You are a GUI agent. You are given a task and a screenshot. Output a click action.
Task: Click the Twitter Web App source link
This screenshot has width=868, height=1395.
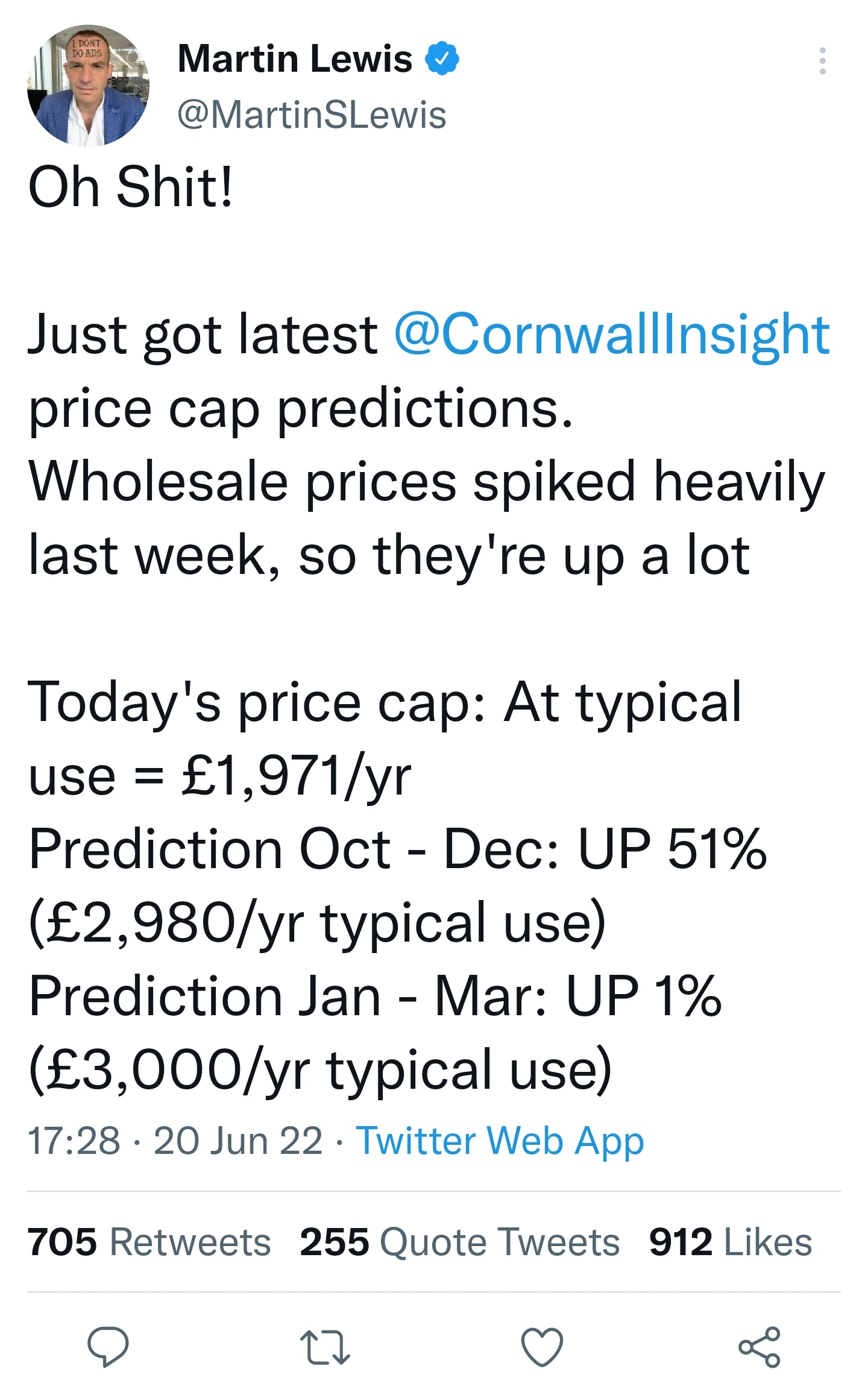[500, 1141]
